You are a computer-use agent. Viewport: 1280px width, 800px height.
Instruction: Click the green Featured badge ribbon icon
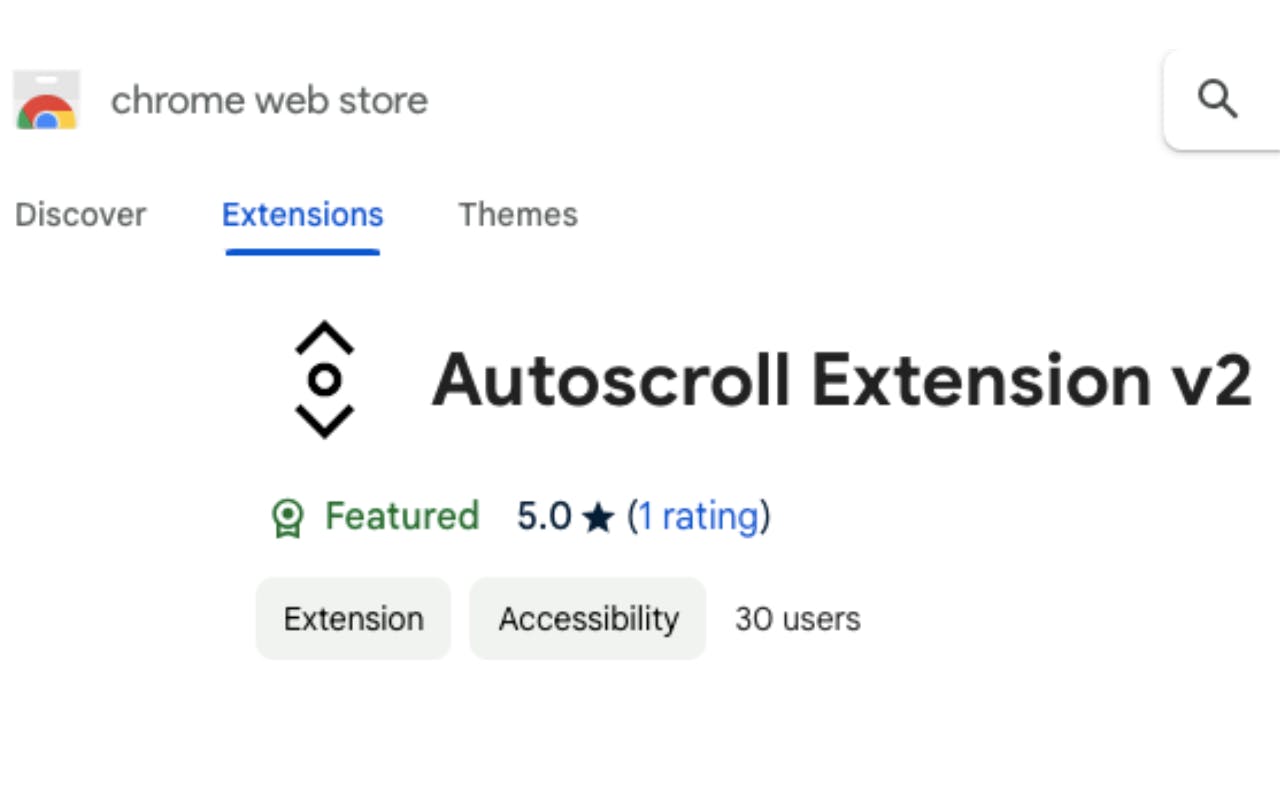click(x=287, y=518)
